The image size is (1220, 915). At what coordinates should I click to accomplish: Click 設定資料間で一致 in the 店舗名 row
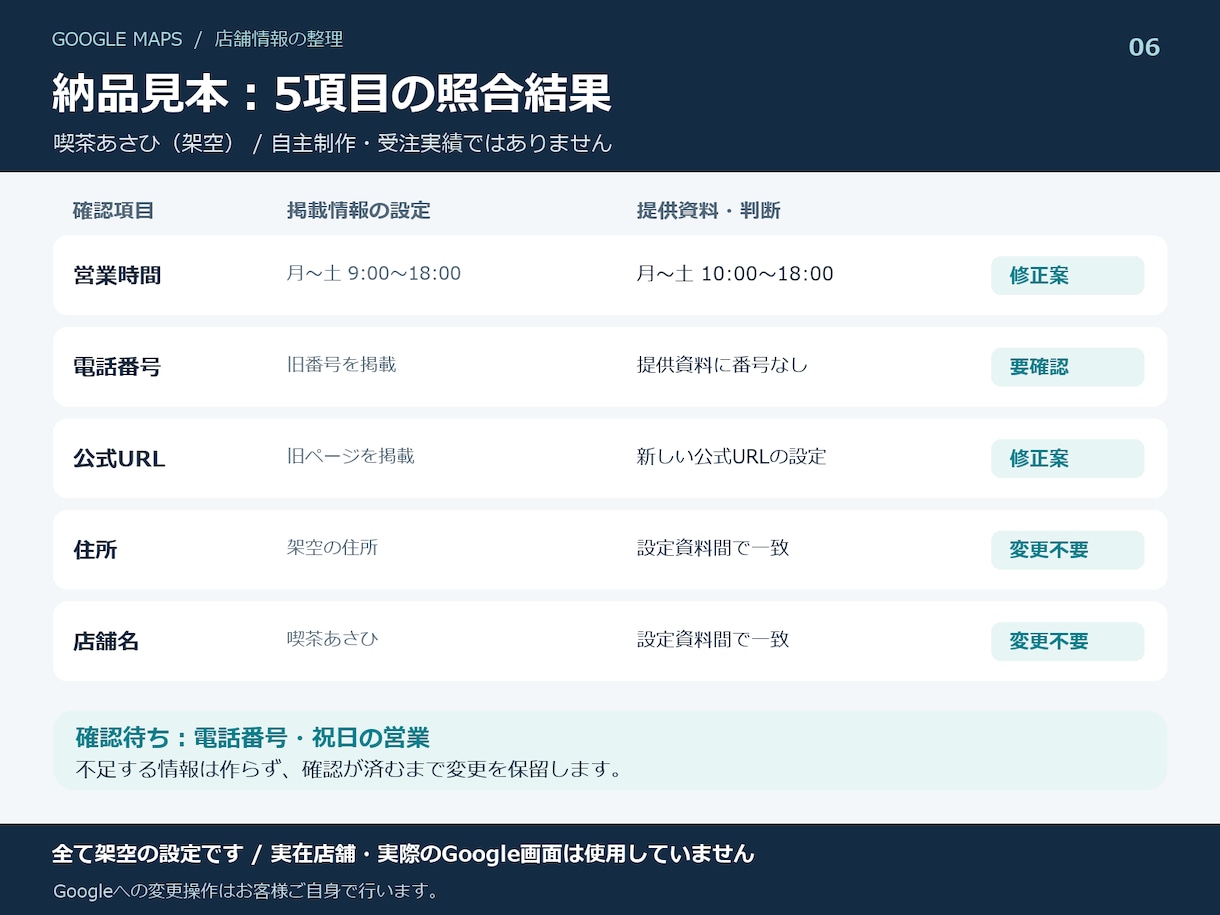point(713,639)
